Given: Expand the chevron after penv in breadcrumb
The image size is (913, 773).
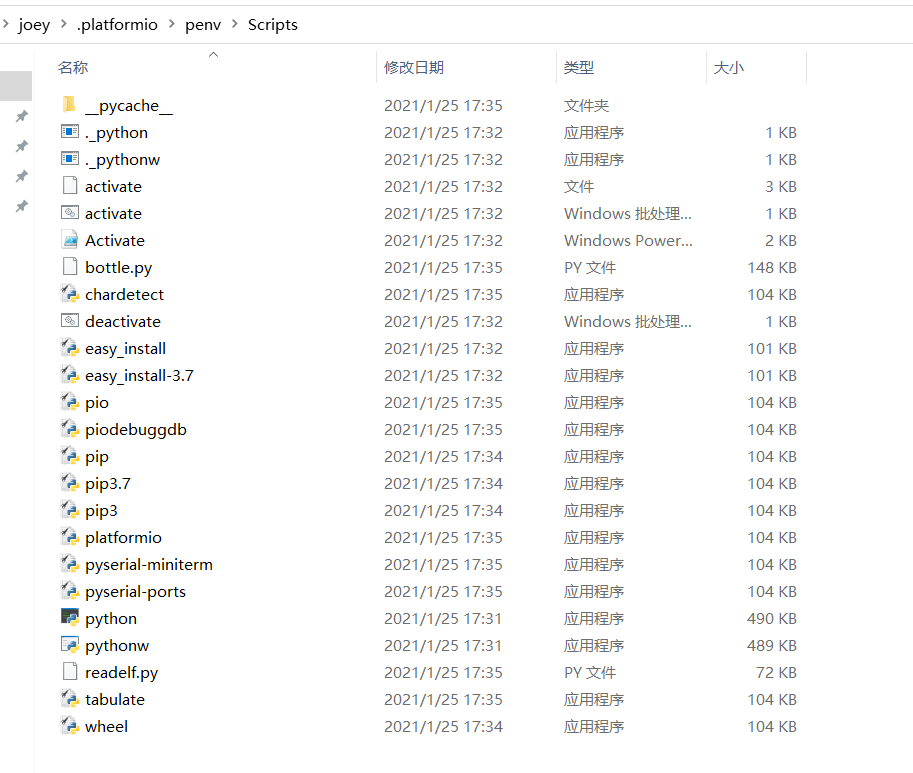Looking at the screenshot, I should (x=235, y=24).
